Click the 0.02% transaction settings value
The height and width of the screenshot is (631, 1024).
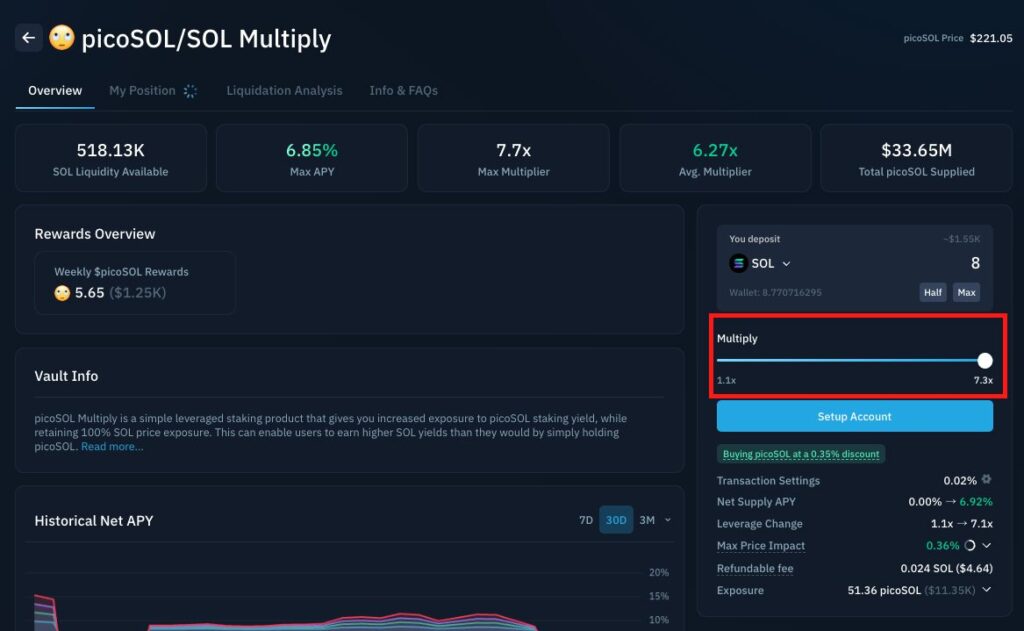click(x=959, y=481)
